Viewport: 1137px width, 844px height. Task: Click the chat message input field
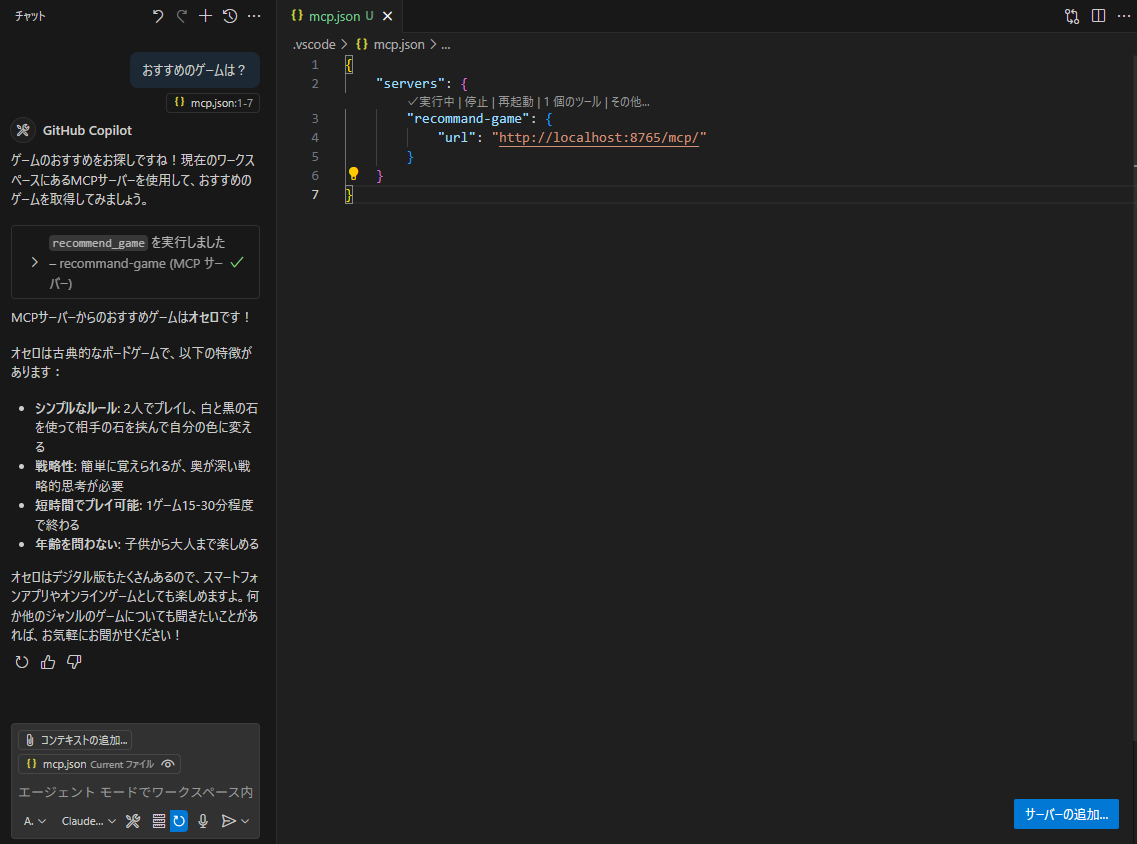pyautogui.click(x=136, y=792)
